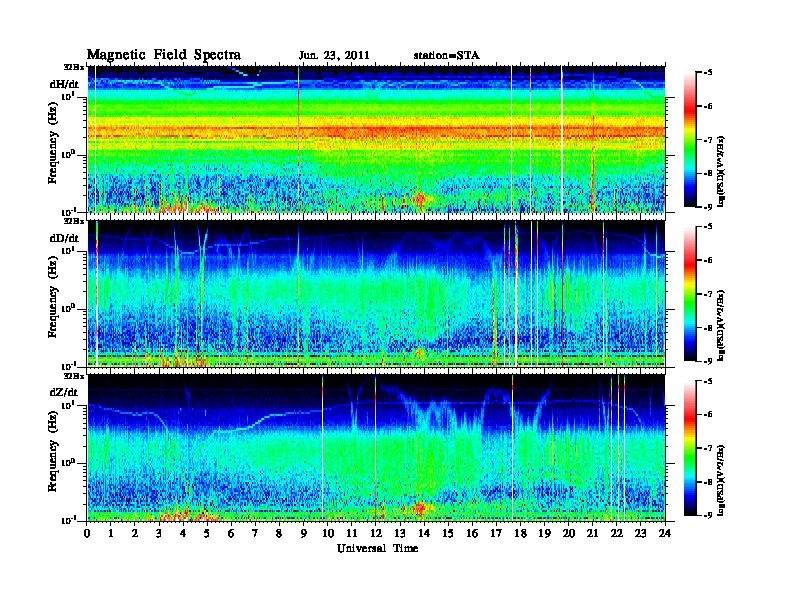Click hour "10" on the time axis
The image size is (792, 612).
(328, 533)
